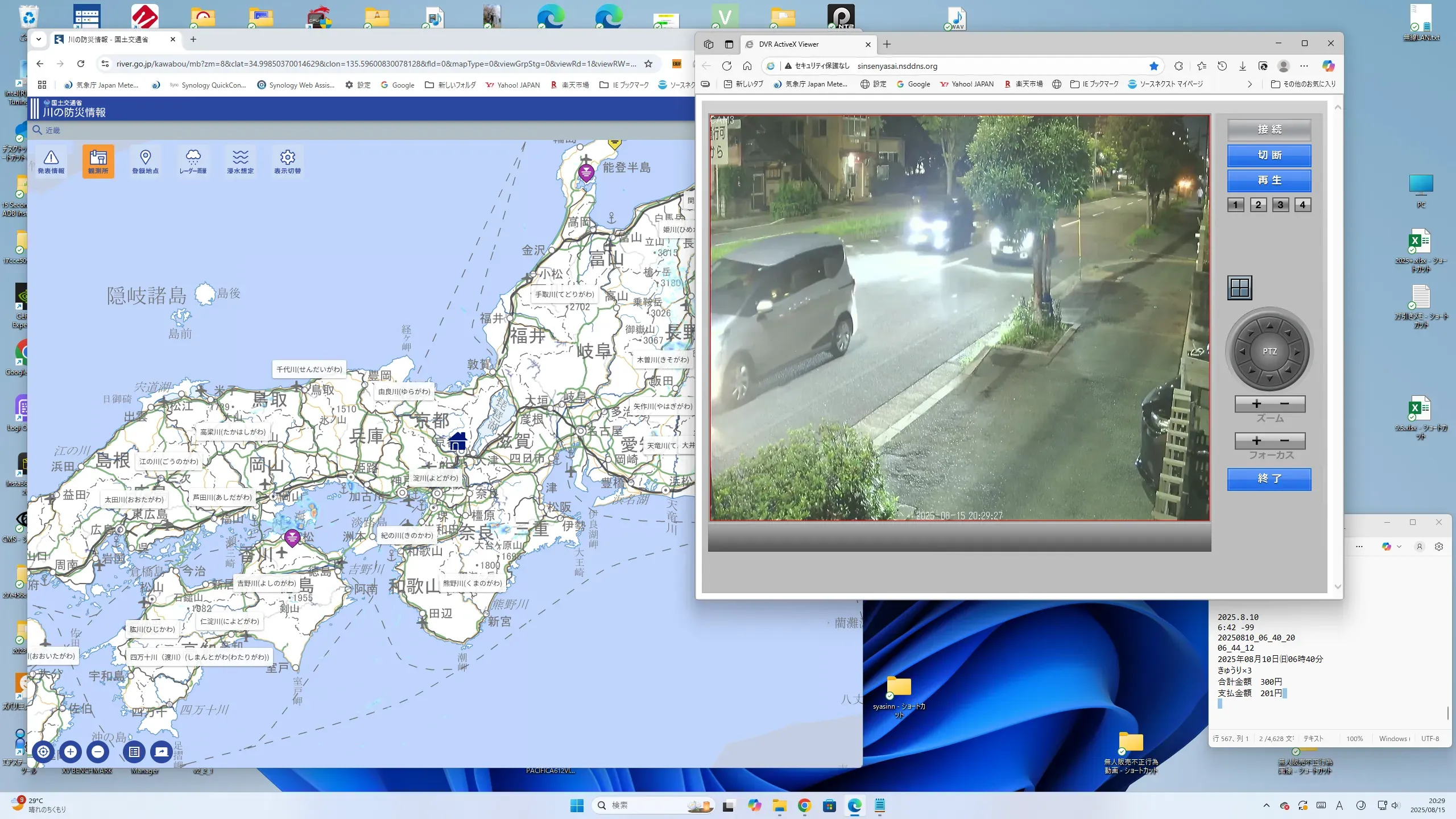
Task: Select the 観測所 observation stations icon
Action: [98, 162]
